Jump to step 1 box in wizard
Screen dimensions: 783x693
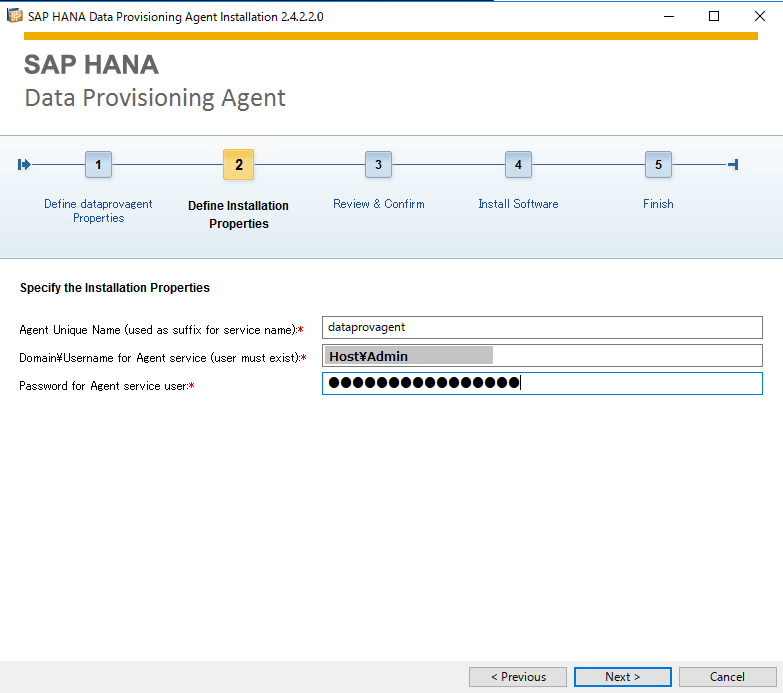point(98,164)
